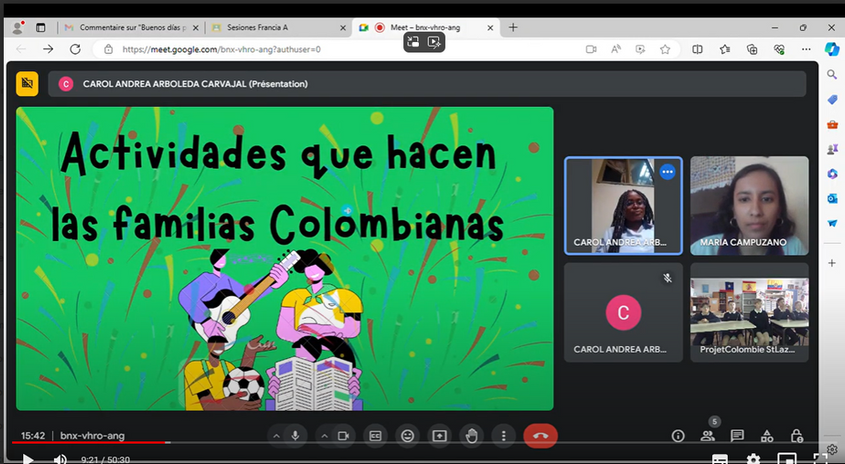
Task: Open host controls lock icon
Action: [x=796, y=436]
